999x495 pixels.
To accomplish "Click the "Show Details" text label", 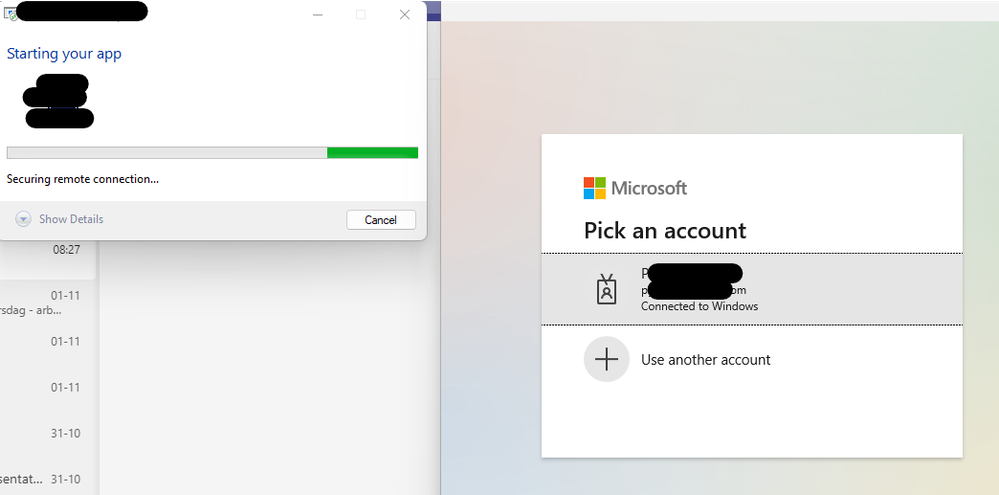I will (x=71, y=219).
